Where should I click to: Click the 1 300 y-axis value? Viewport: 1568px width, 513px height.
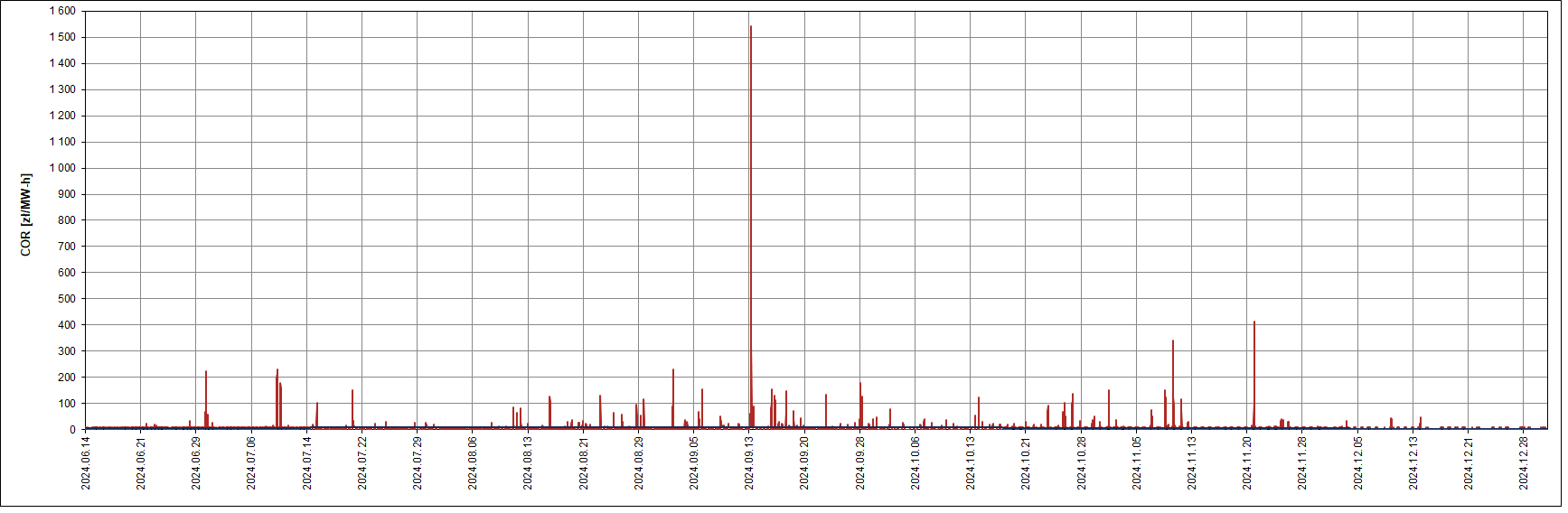62,89
